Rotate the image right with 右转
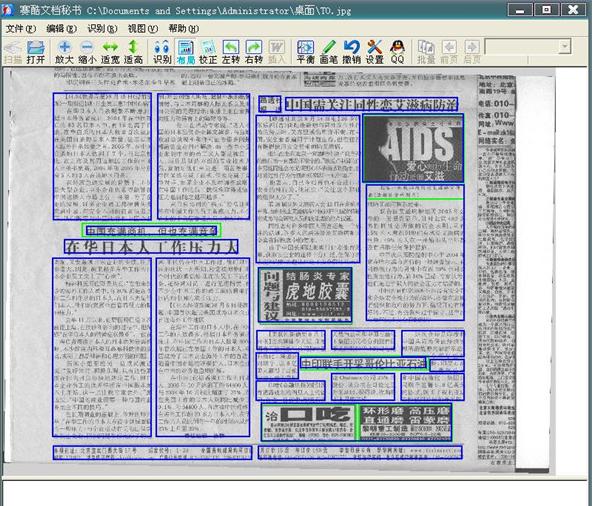Image resolution: width=593 pixels, height=506 pixels. tap(254, 52)
